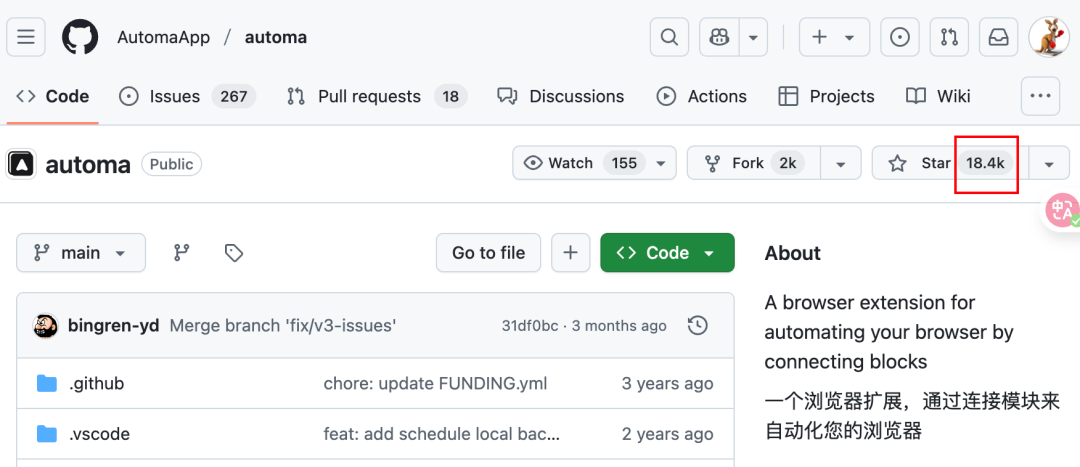
Task: Switch to the Projects tab
Action: point(826,96)
